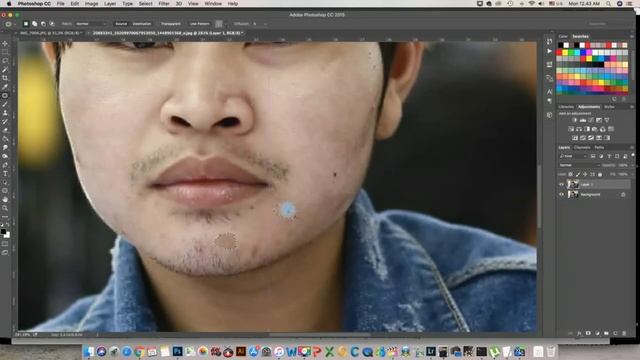This screenshot has height=360, width=640.
Task: Switch to the first document tab
Action: pyautogui.click(x=50, y=33)
